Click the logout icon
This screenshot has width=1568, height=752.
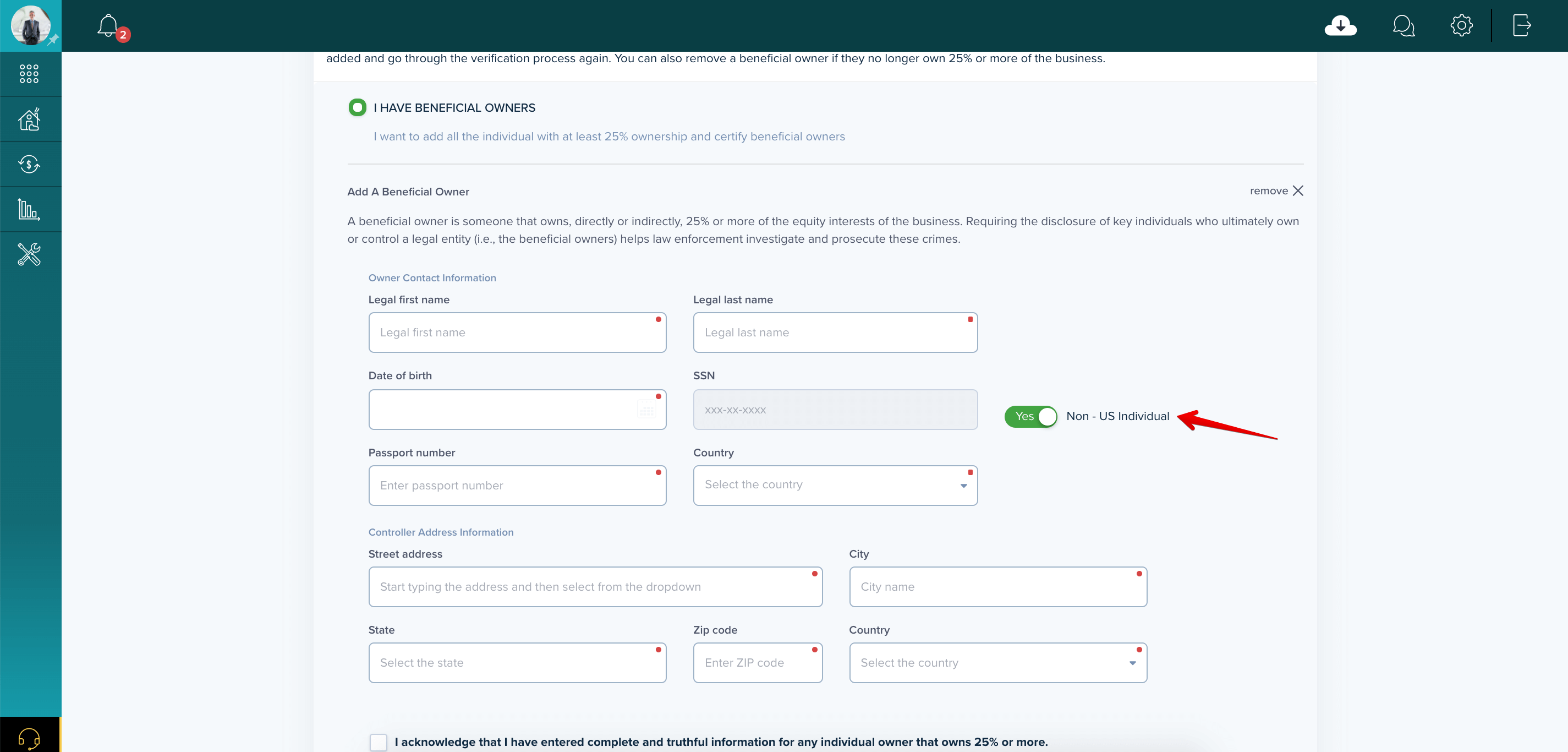pyautogui.click(x=1521, y=25)
